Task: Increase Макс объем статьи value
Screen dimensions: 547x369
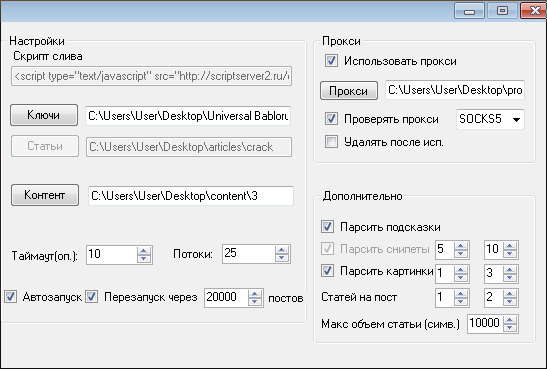Action: click(510, 320)
